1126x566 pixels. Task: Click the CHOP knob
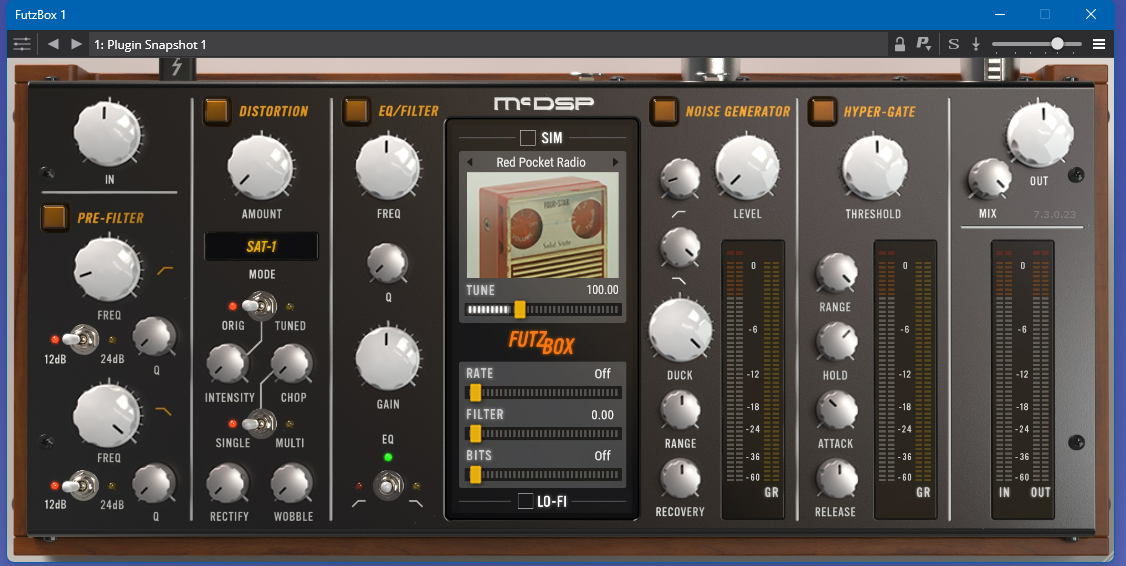(x=292, y=364)
